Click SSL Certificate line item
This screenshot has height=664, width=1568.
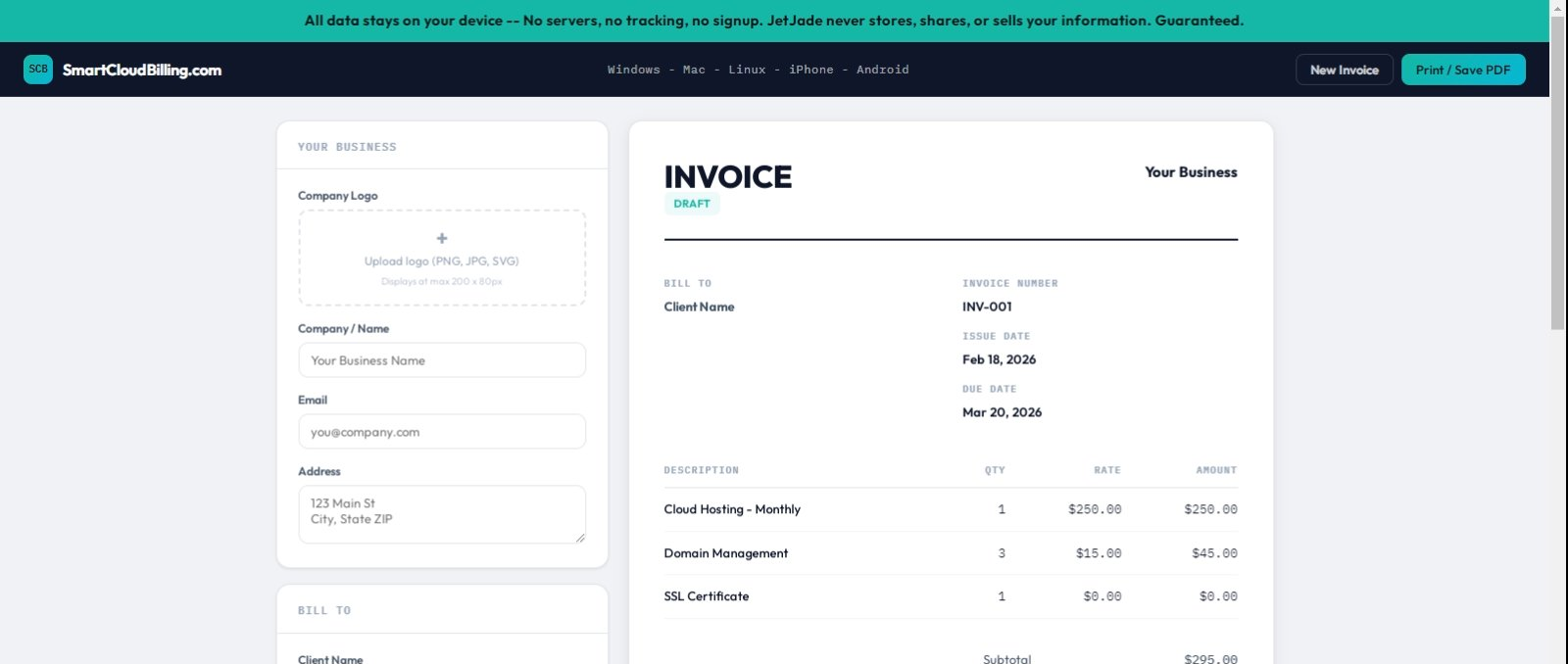[x=707, y=596]
